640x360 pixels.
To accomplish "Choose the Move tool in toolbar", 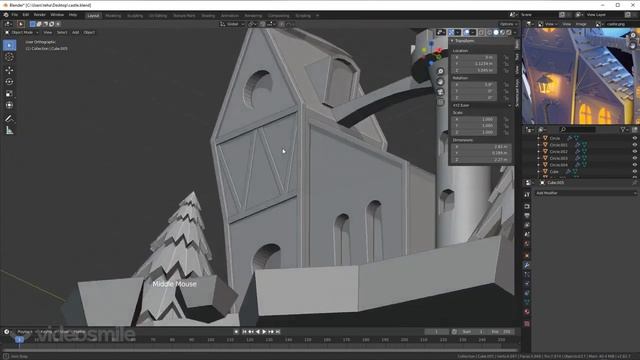I will (x=9, y=70).
